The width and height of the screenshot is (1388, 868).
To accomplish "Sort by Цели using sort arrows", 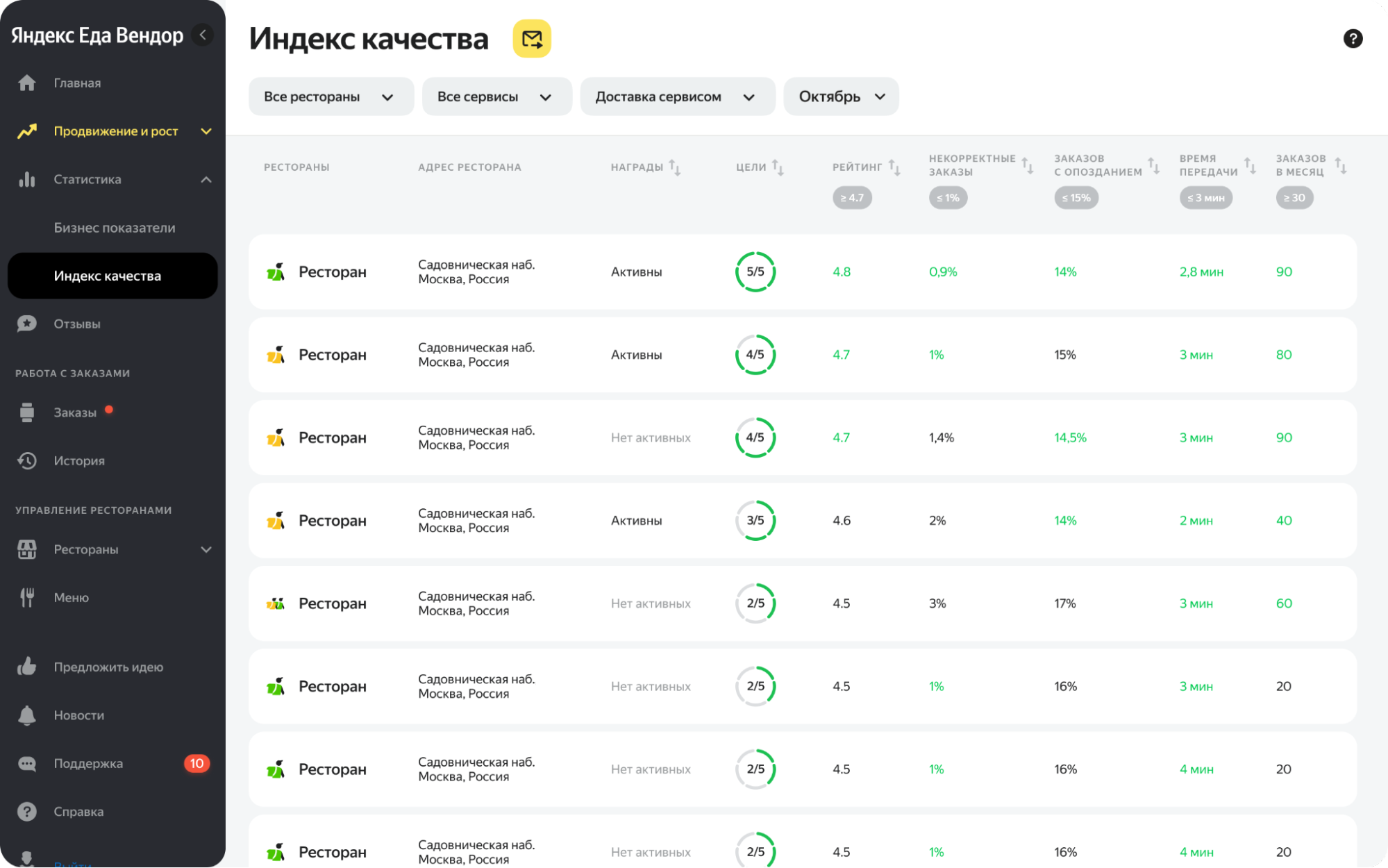I will pos(778,167).
